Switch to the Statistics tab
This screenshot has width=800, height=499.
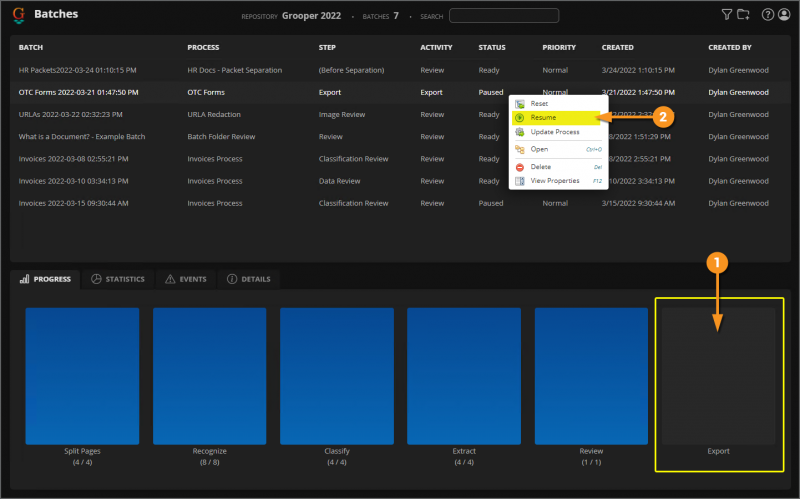pyautogui.click(x=117, y=279)
